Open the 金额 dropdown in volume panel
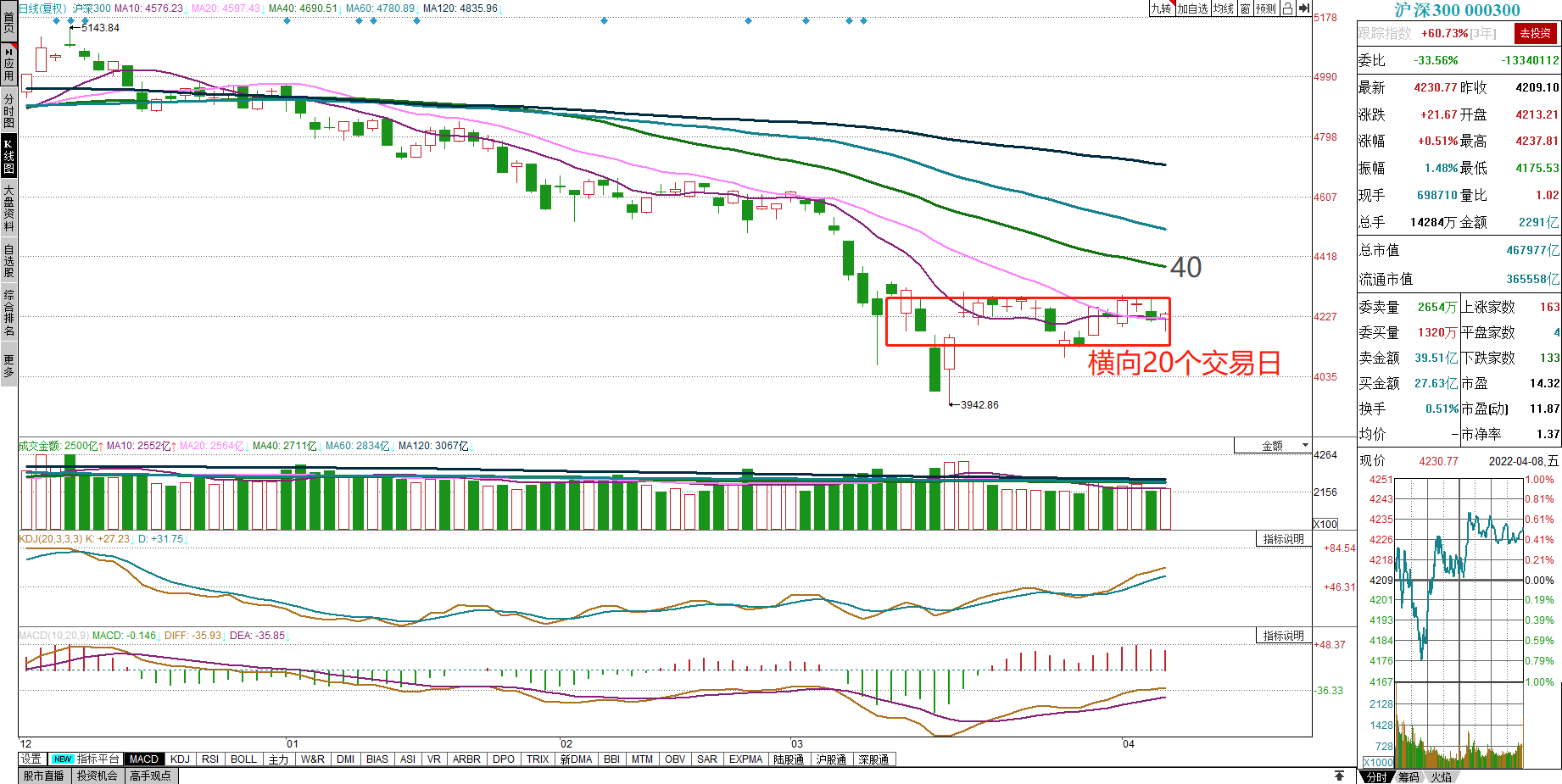 1273,446
